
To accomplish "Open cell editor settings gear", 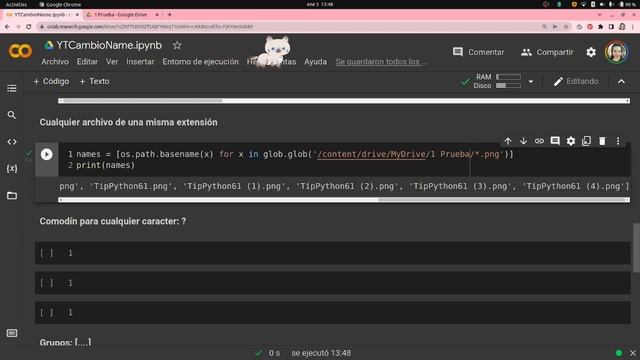I will tap(571, 141).
